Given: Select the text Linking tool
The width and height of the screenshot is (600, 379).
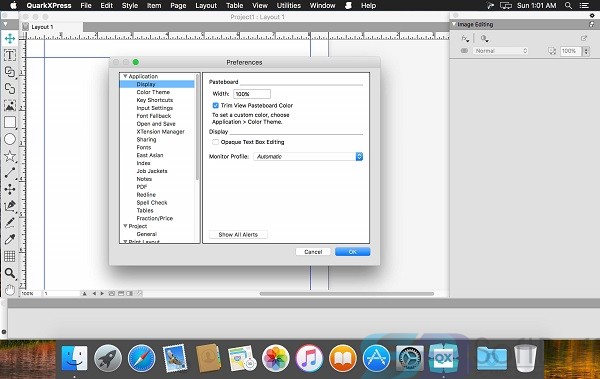Looking at the screenshot, I should 10,72.
